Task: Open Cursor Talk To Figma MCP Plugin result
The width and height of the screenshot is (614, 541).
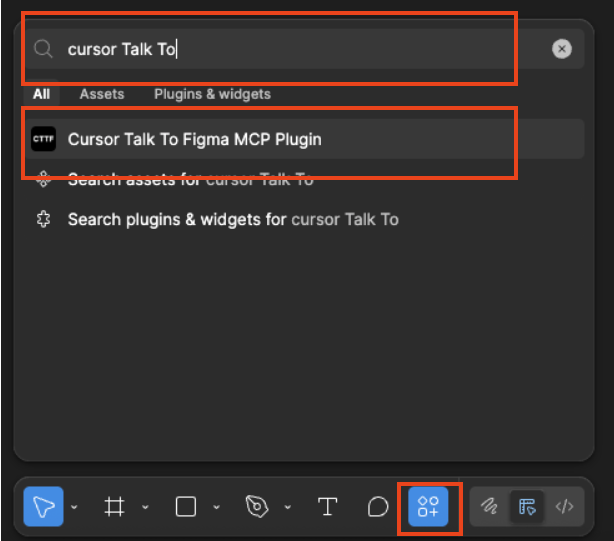Action: [x=305, y=139]
